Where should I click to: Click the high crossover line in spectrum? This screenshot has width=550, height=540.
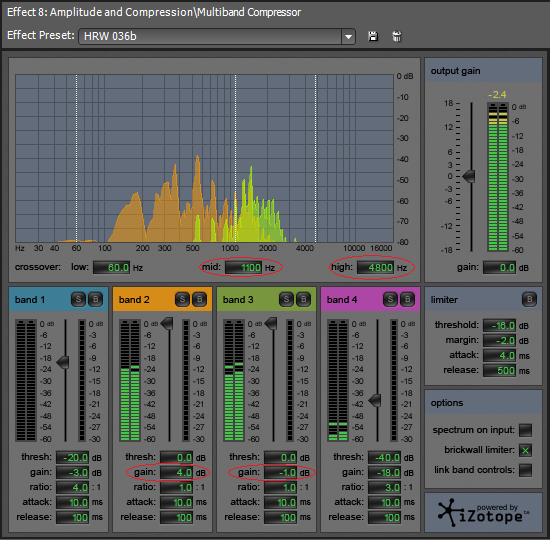[315, 158]
